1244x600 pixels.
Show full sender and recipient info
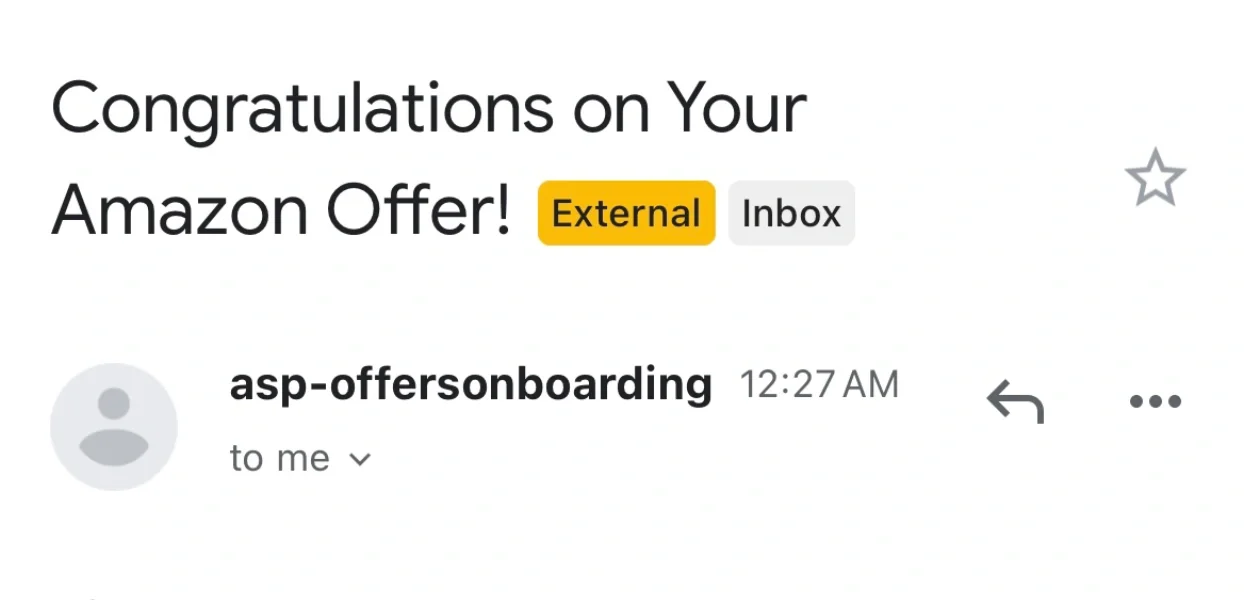359,460
